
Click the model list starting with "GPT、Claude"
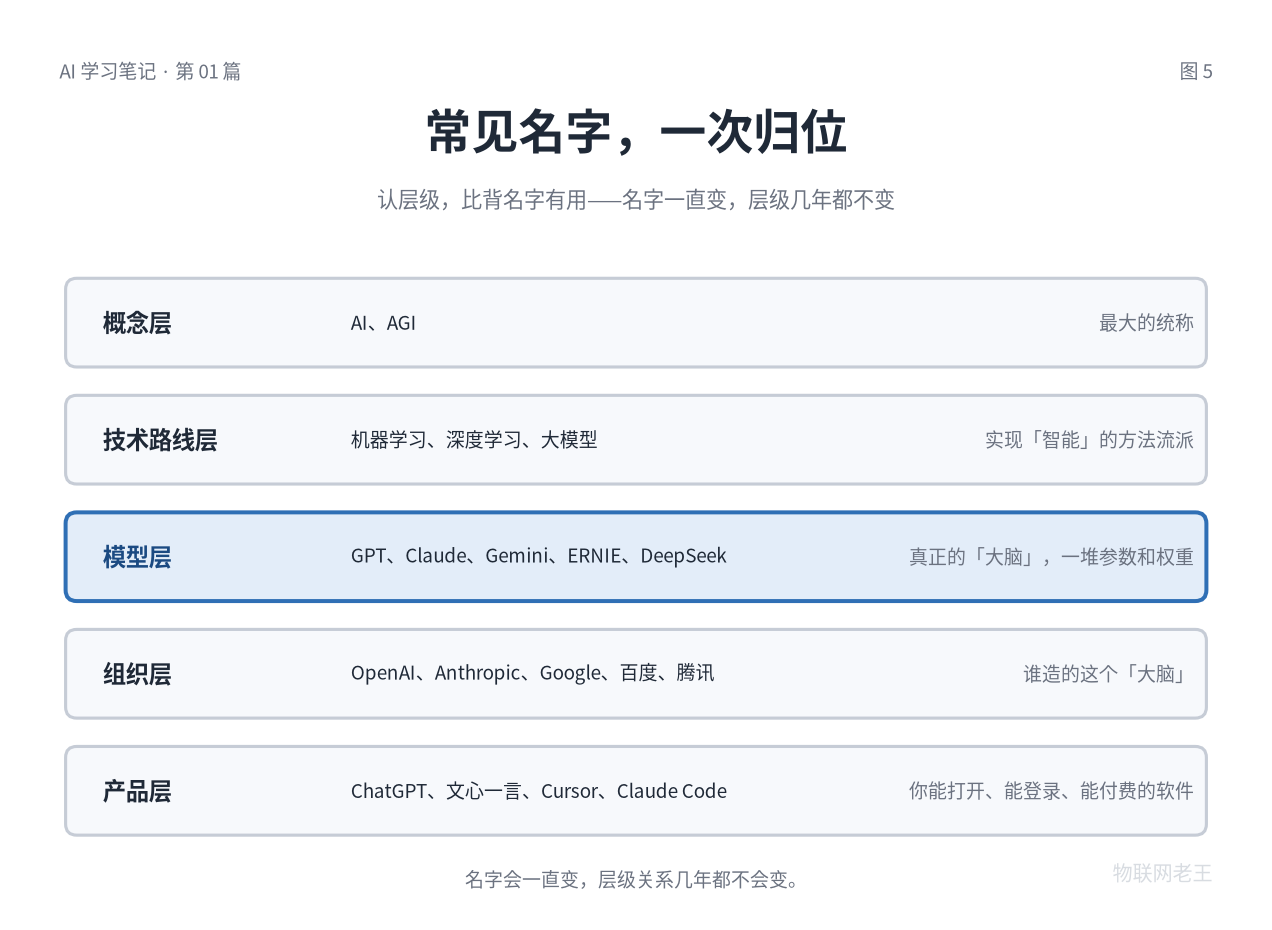coord(539,556)
